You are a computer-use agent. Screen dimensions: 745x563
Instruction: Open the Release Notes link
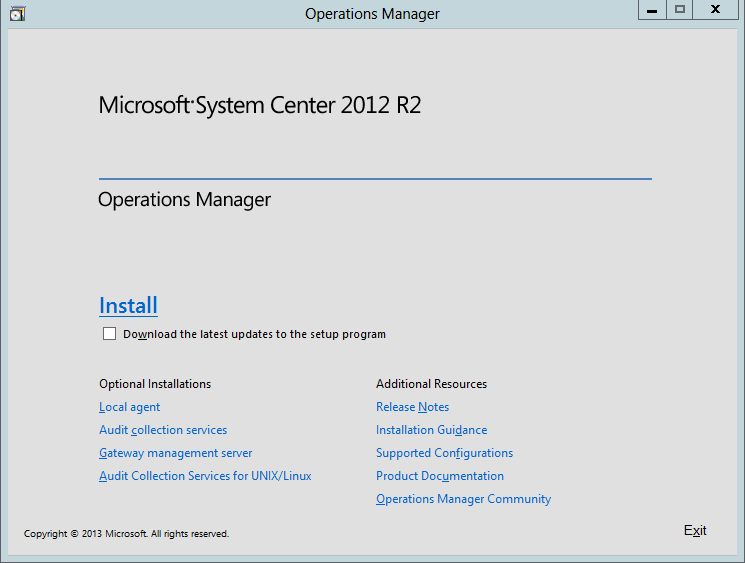412,407
